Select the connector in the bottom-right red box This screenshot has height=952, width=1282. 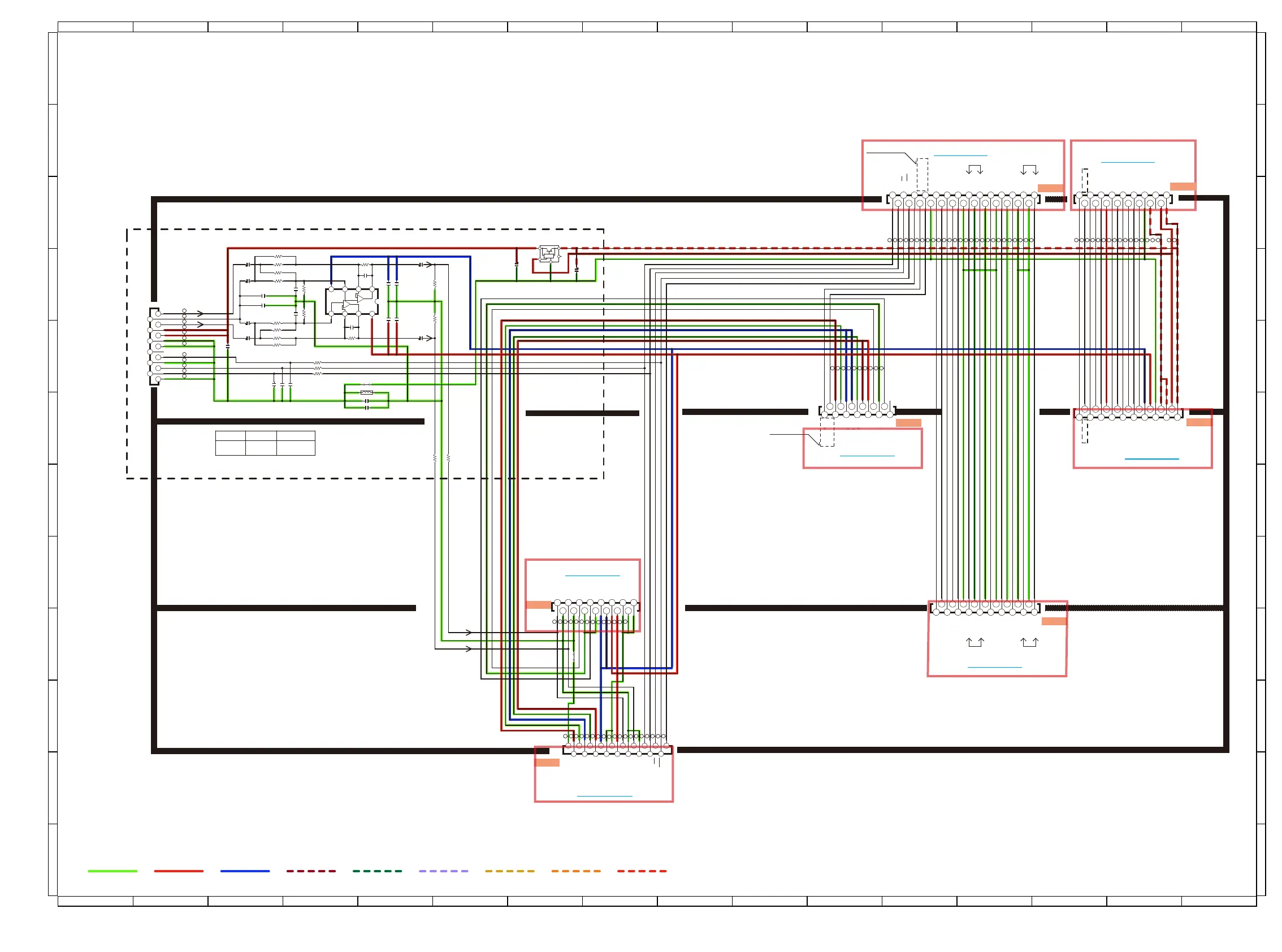(985, 608)
